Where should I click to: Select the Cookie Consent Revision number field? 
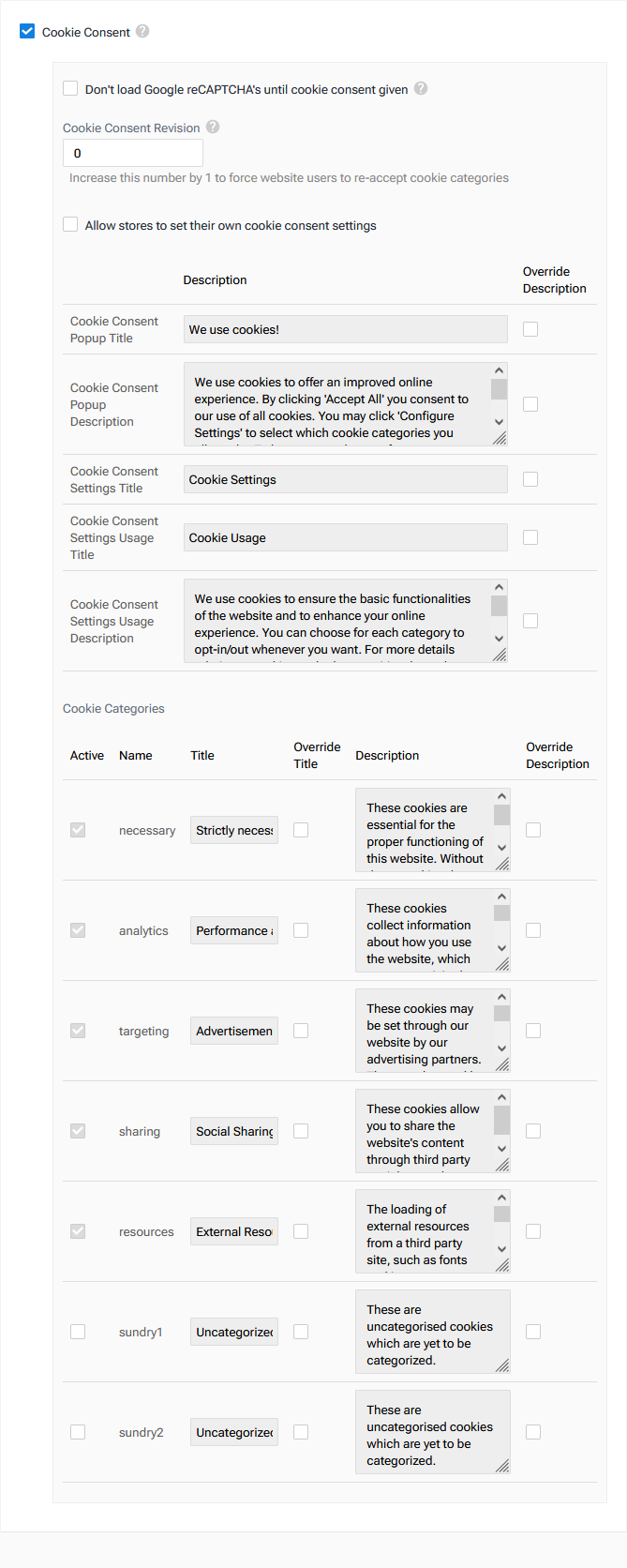click(132, 152)
